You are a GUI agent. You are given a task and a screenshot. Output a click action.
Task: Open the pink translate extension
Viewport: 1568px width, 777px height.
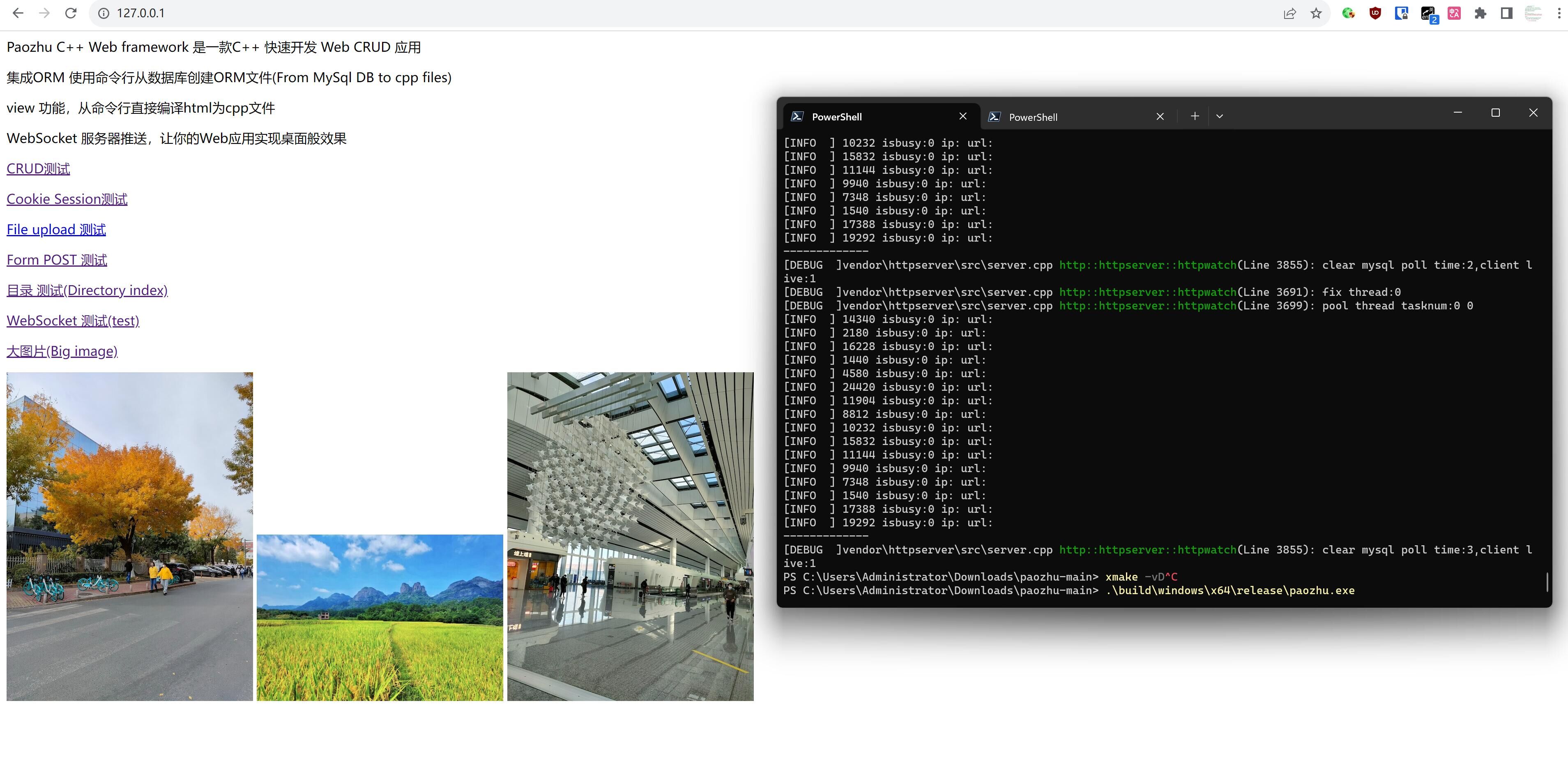pyautogui.click(x=1454, y=14)
